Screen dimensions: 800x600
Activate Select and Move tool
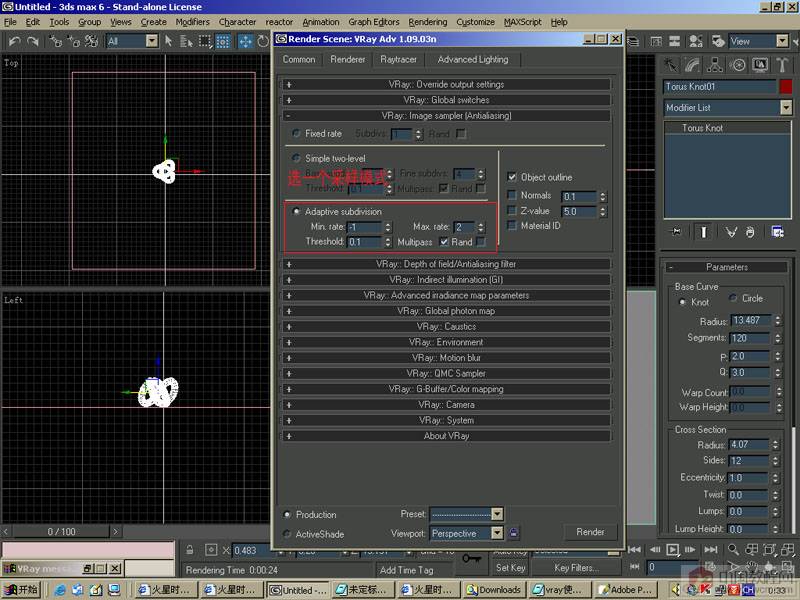[x=245, y=41]
